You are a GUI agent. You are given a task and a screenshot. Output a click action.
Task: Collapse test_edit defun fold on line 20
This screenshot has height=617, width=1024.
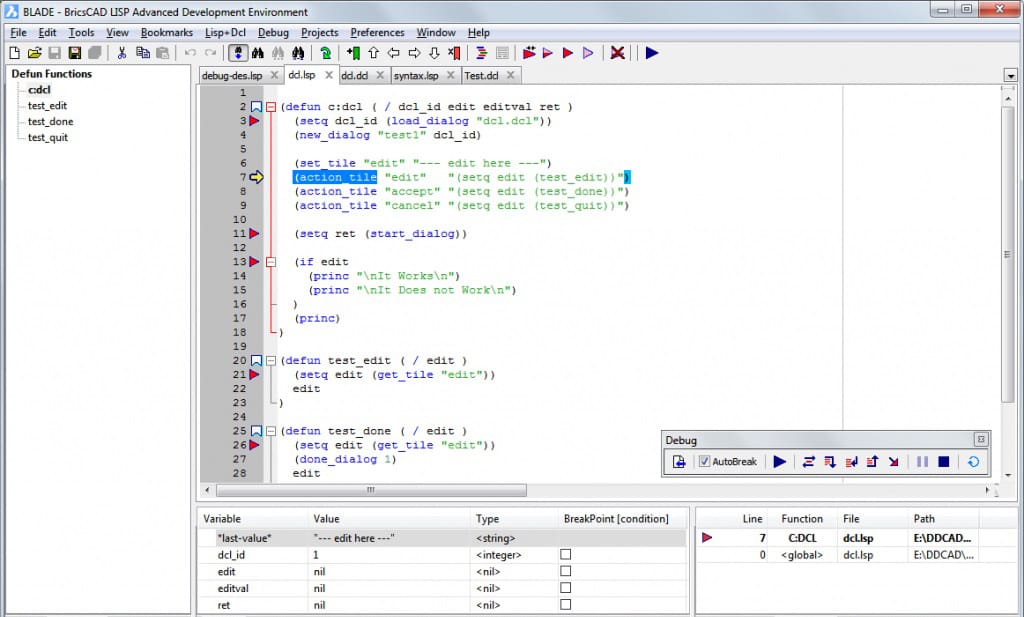click(x=270, y=360)
